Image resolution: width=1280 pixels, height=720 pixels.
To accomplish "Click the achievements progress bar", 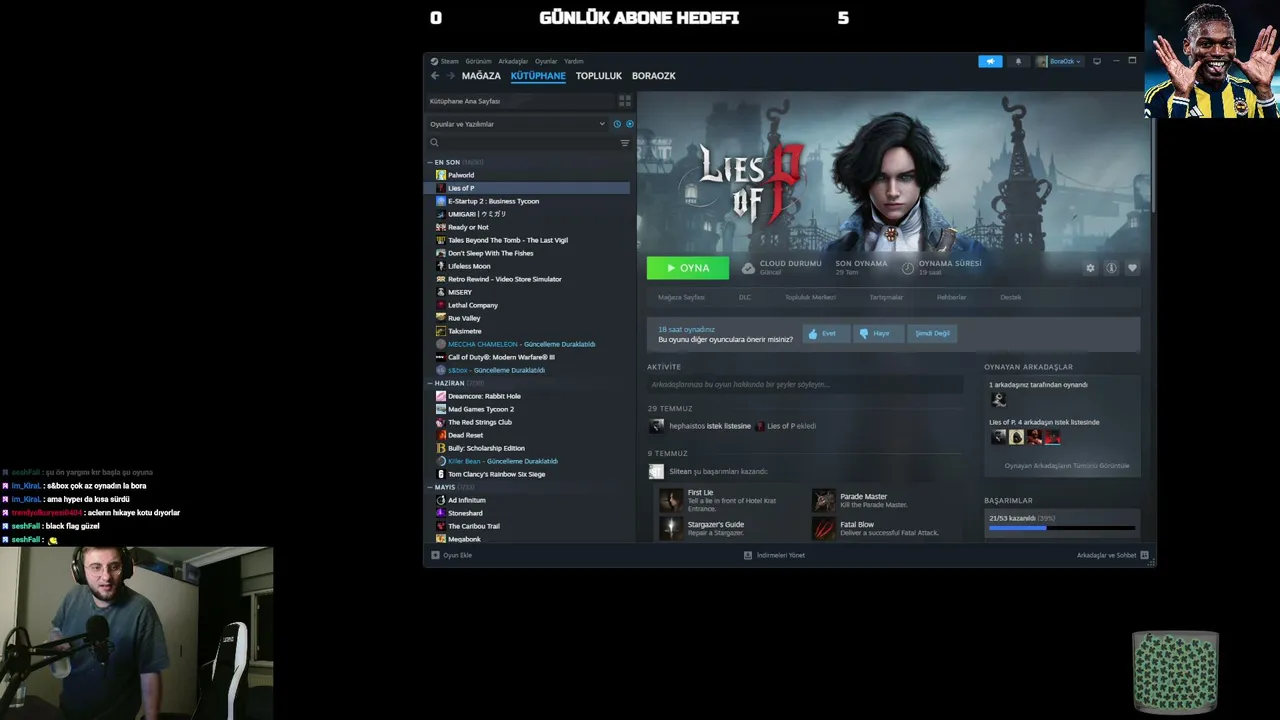I will (1062, 528).
